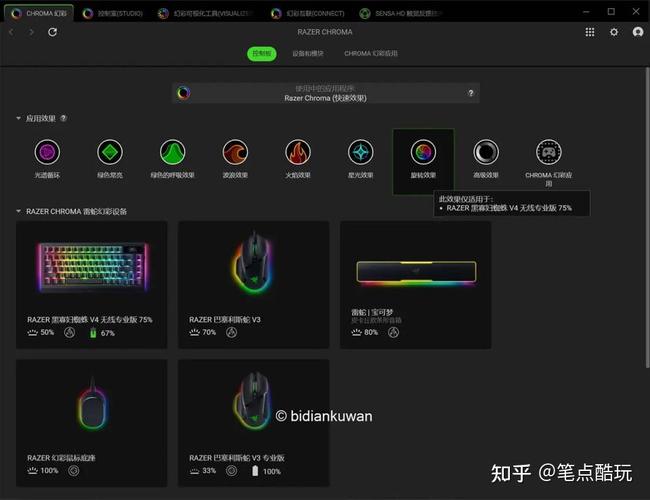Go forward with the right arrow

32,32
